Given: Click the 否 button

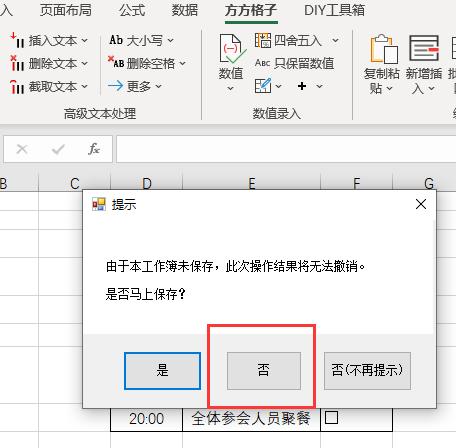Looking at the screenshot, I should click(264, 371).
